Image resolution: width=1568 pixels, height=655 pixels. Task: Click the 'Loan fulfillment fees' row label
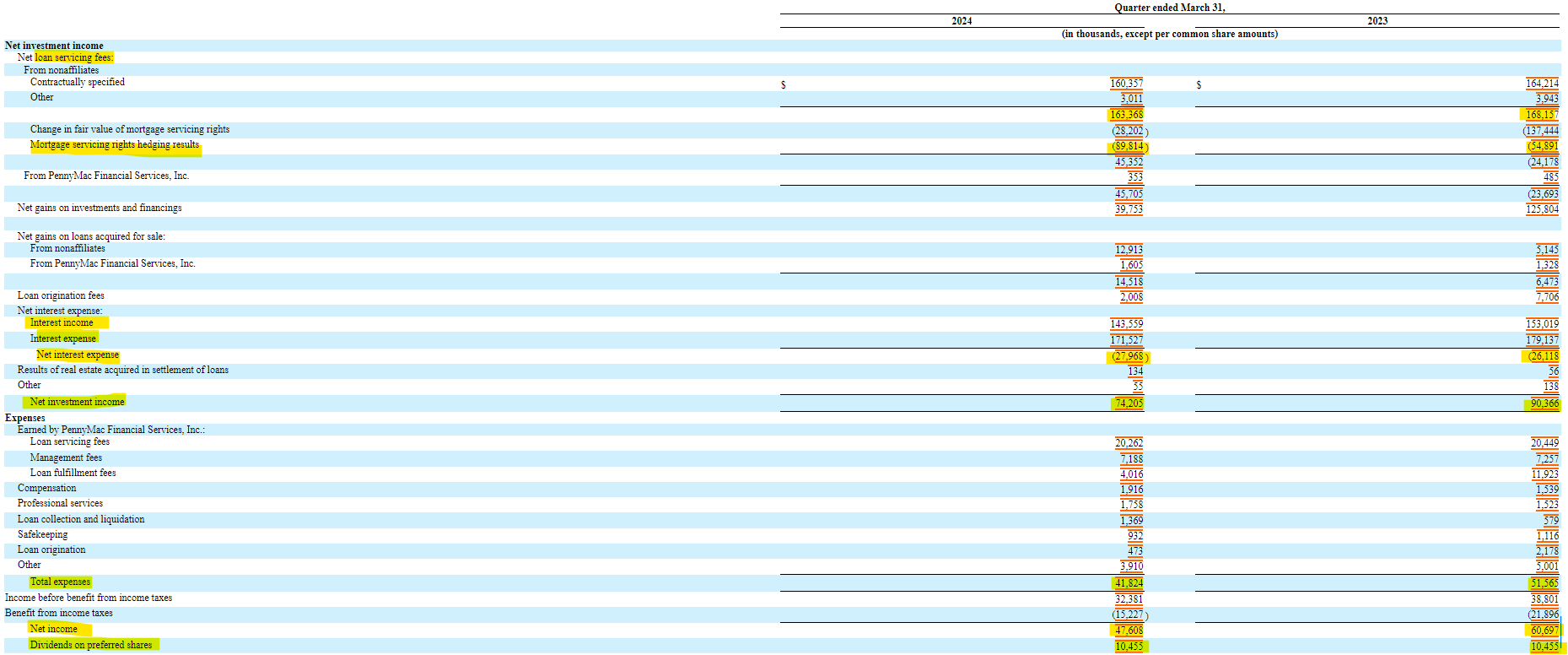click(x=73, y=473)
